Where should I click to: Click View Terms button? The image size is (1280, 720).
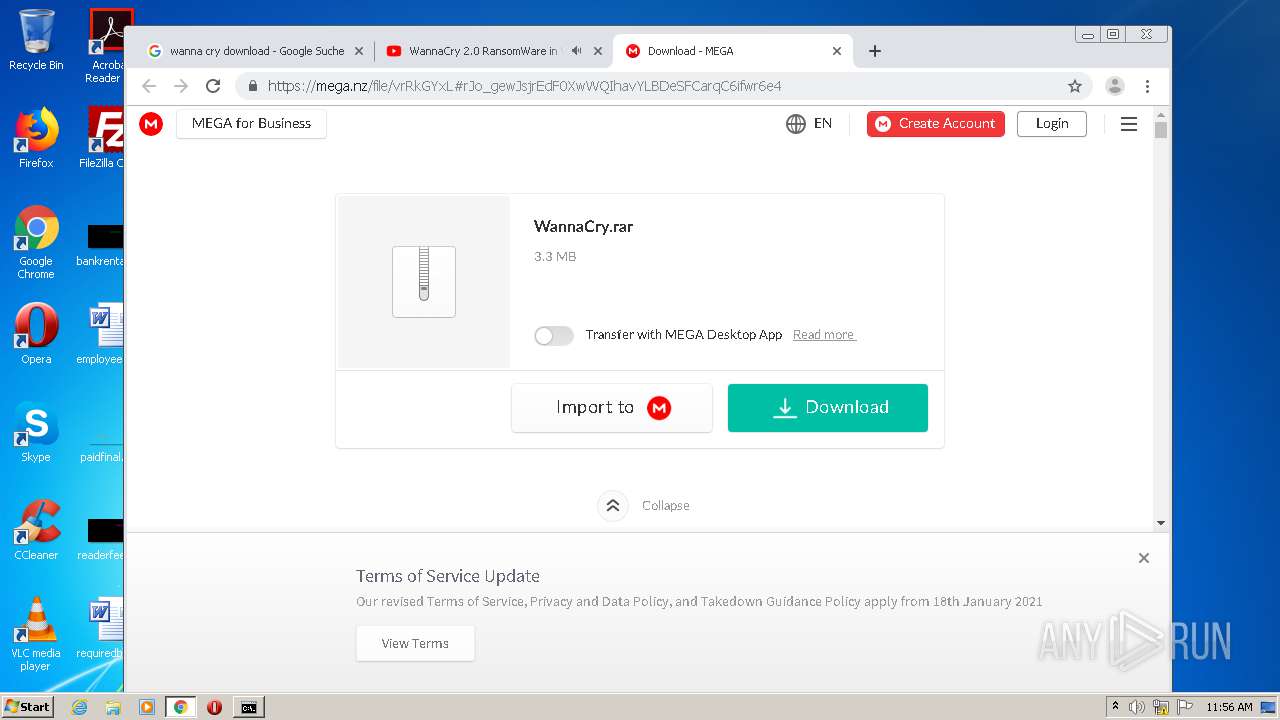(x=415, y=644)
